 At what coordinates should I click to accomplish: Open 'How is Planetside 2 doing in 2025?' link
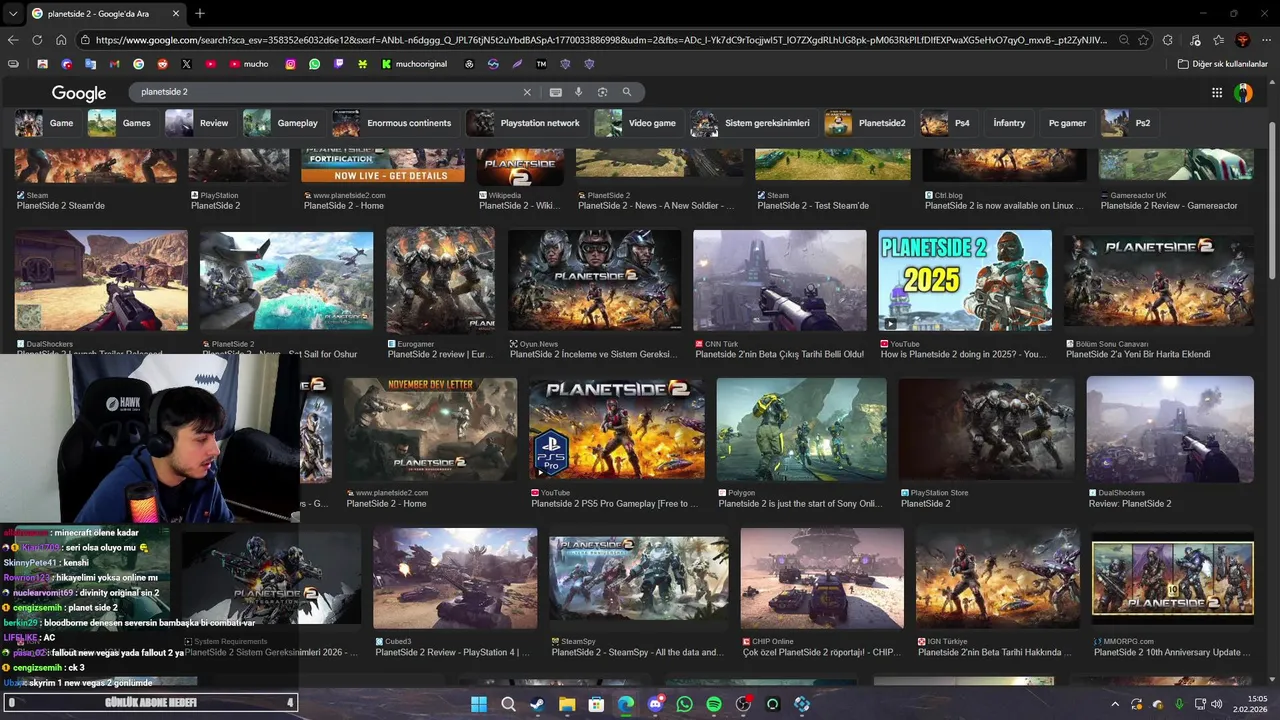(963, 354)
